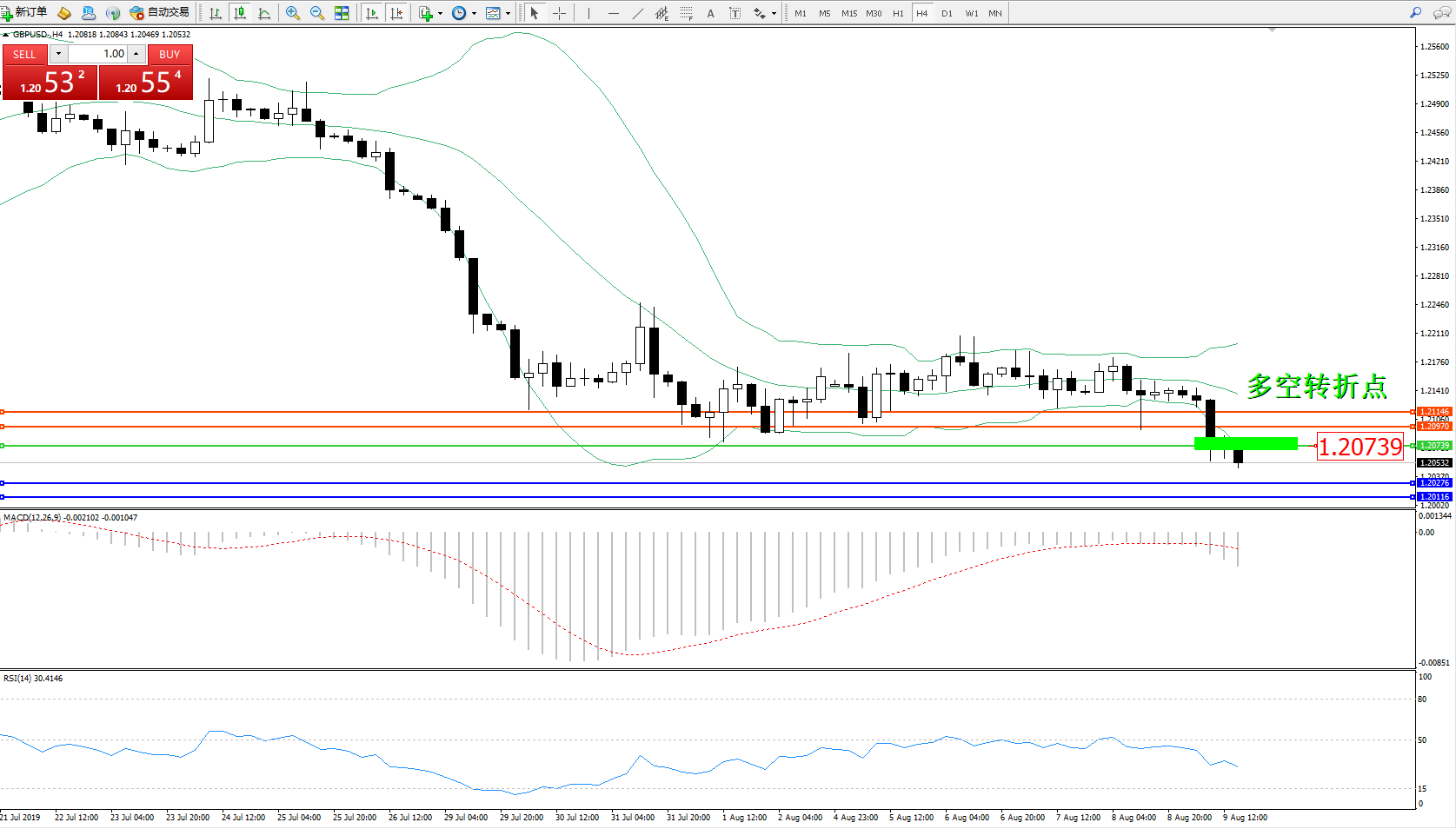1456x829 pixels.
Task: Select the crosshair tool
Action: click(x=559, y=13)
